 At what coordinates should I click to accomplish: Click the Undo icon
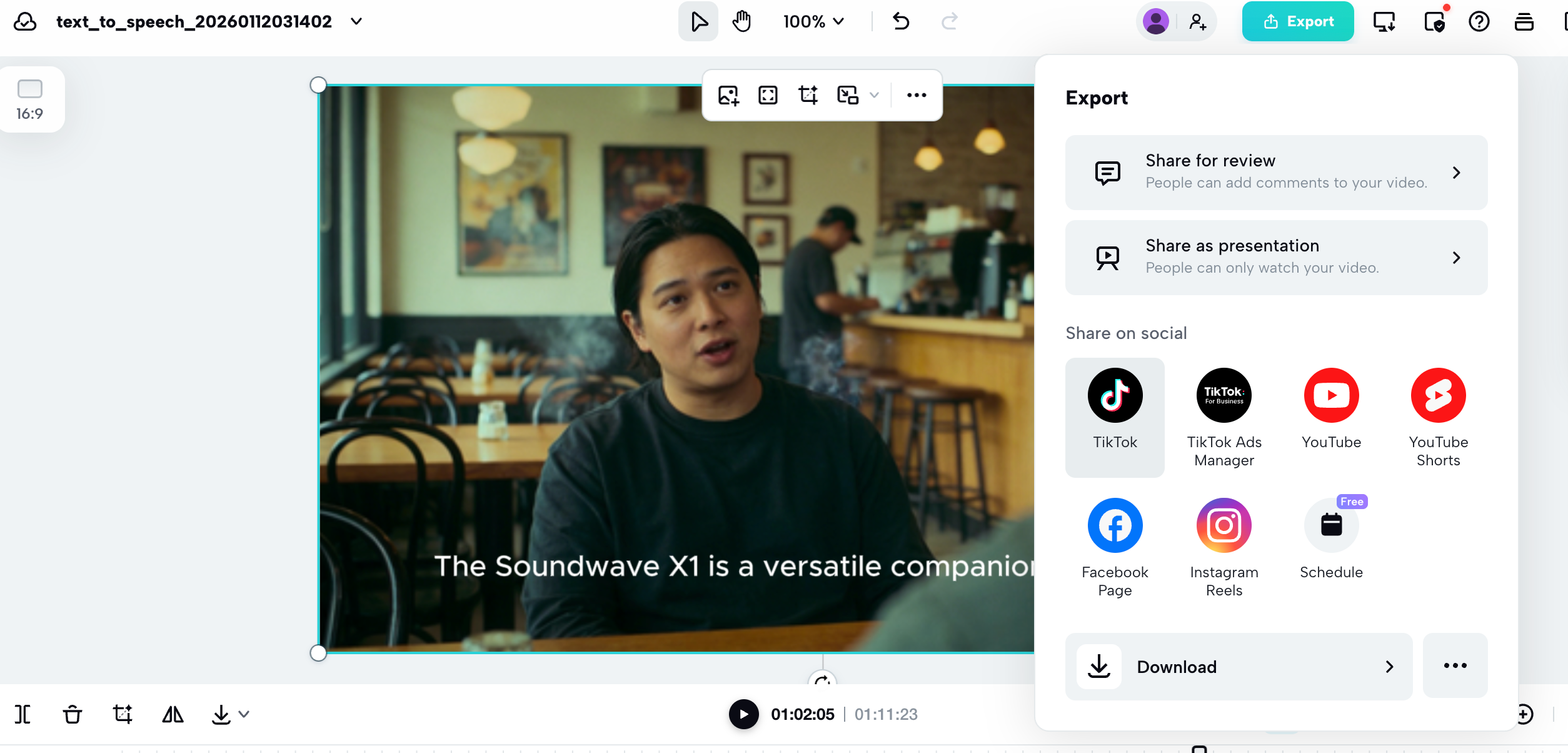click(x=901, y=21)
